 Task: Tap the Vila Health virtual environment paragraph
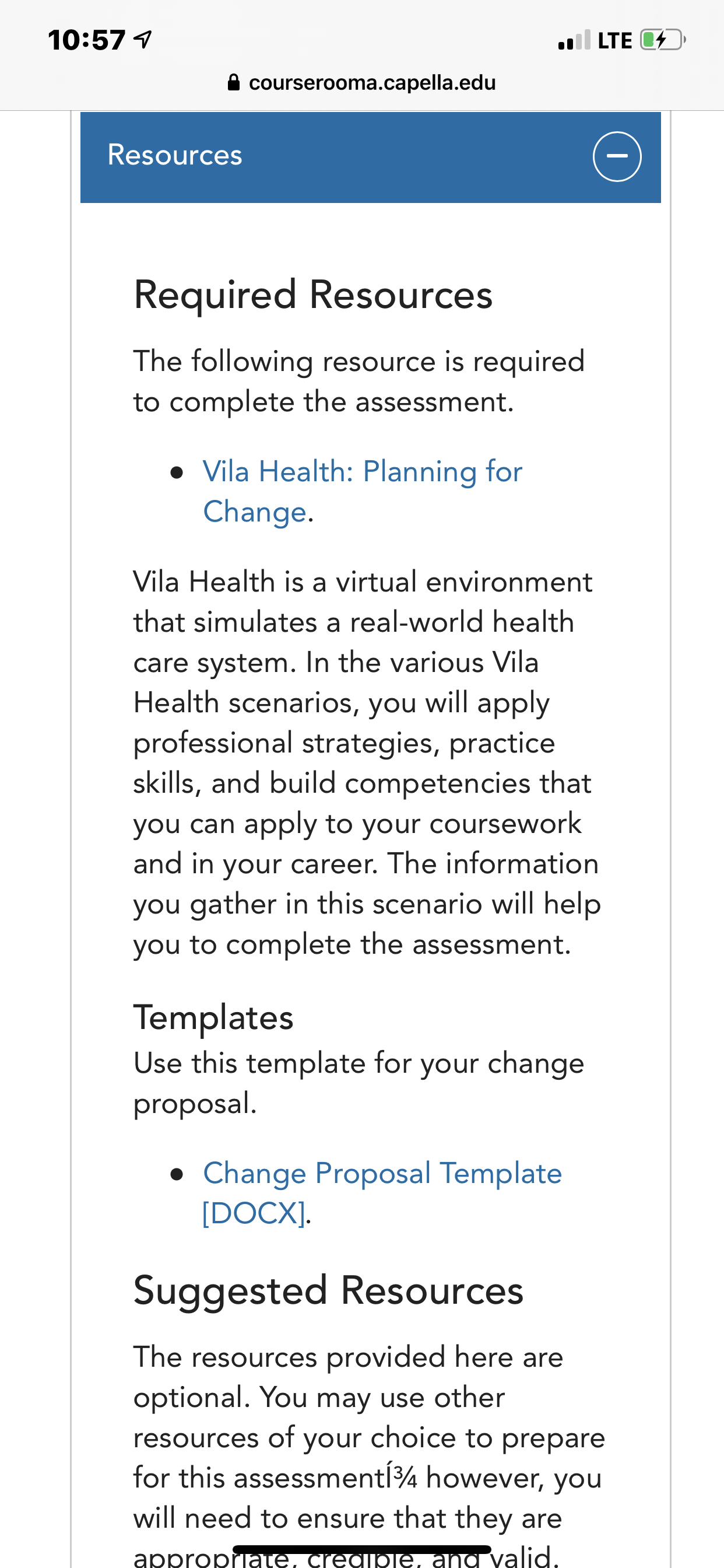[367, 762]
